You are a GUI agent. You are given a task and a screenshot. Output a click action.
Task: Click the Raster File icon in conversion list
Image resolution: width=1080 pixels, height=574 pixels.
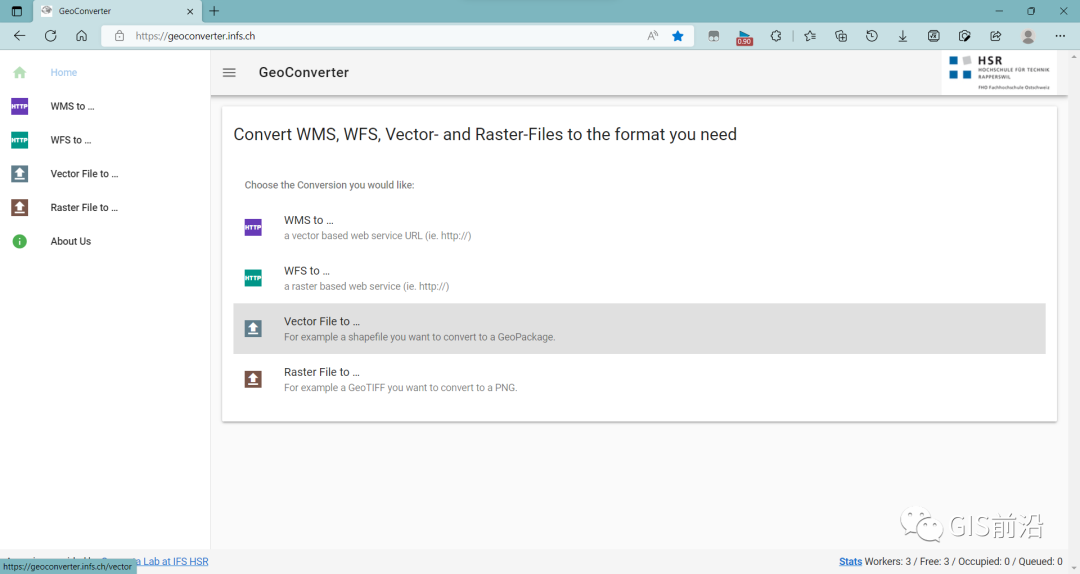(253, 379)
